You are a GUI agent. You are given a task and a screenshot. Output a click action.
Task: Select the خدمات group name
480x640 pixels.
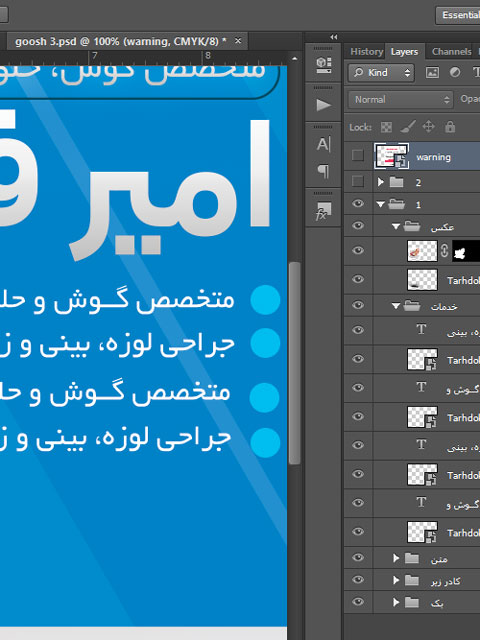coord(444,306)
